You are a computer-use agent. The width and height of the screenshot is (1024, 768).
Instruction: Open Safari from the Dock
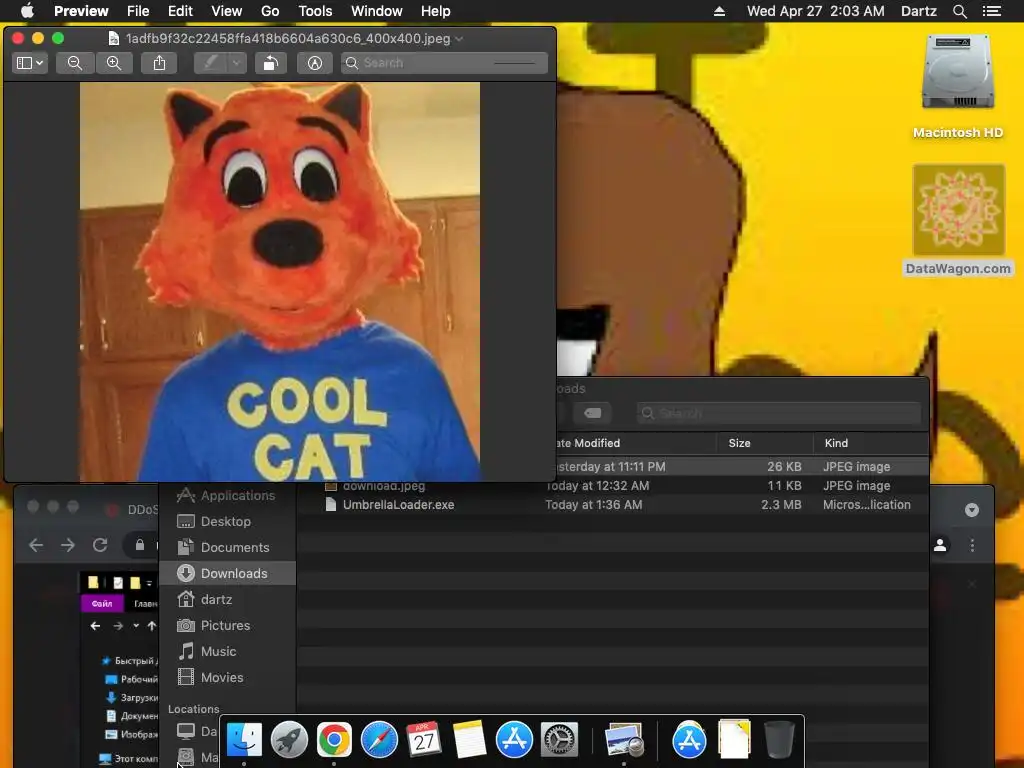tap(379, 740)
